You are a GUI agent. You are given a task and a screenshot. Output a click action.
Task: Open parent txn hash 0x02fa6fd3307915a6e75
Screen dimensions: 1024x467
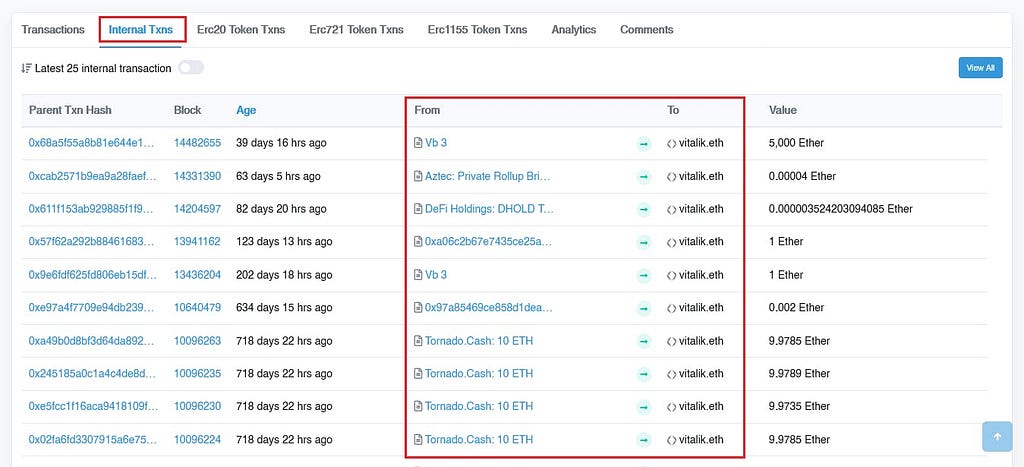(92, 440)
